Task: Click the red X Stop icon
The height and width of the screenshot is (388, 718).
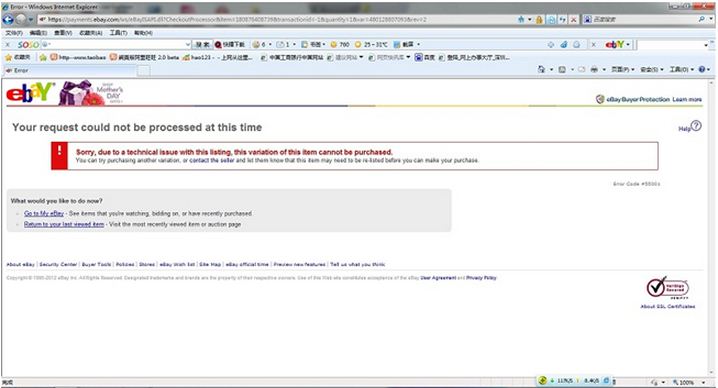Action: tap(573, 20)
